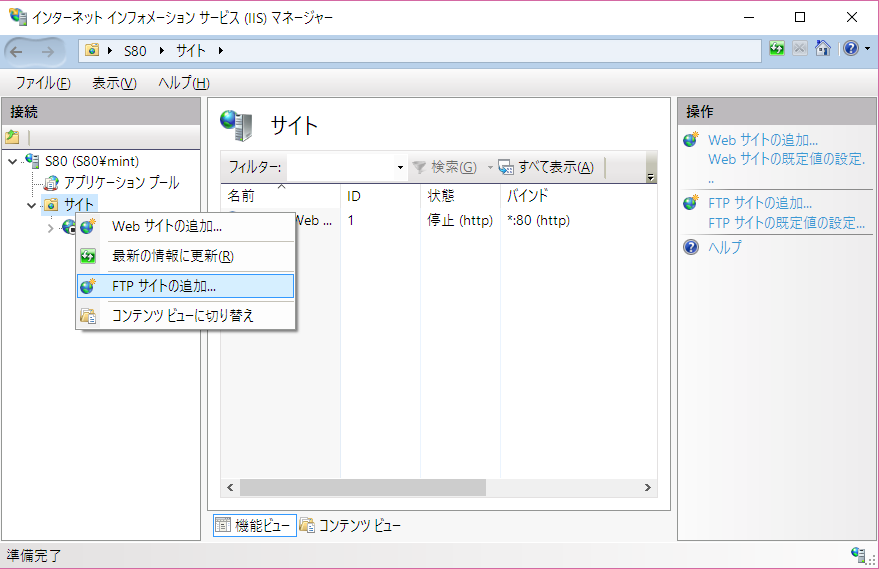Click S80 in breadcrumb address bar

tap(135, 51)
